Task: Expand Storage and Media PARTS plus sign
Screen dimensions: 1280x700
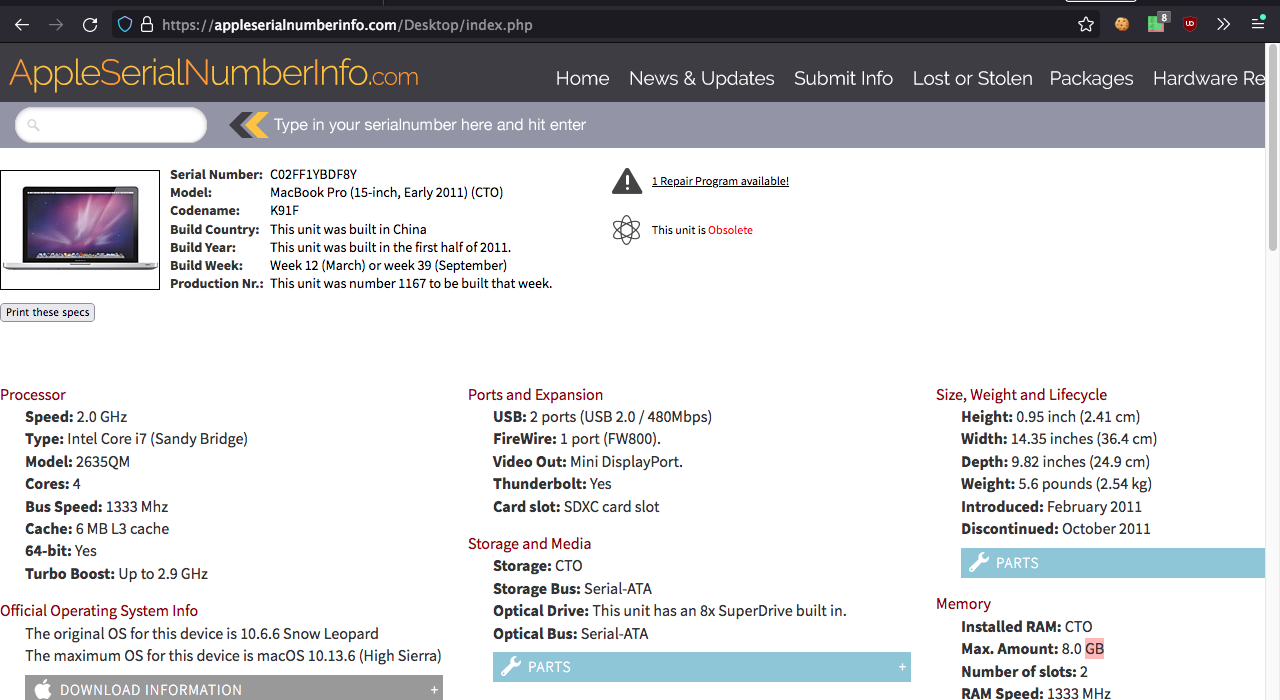Action: pyautogui.click(x=902, y=667)
